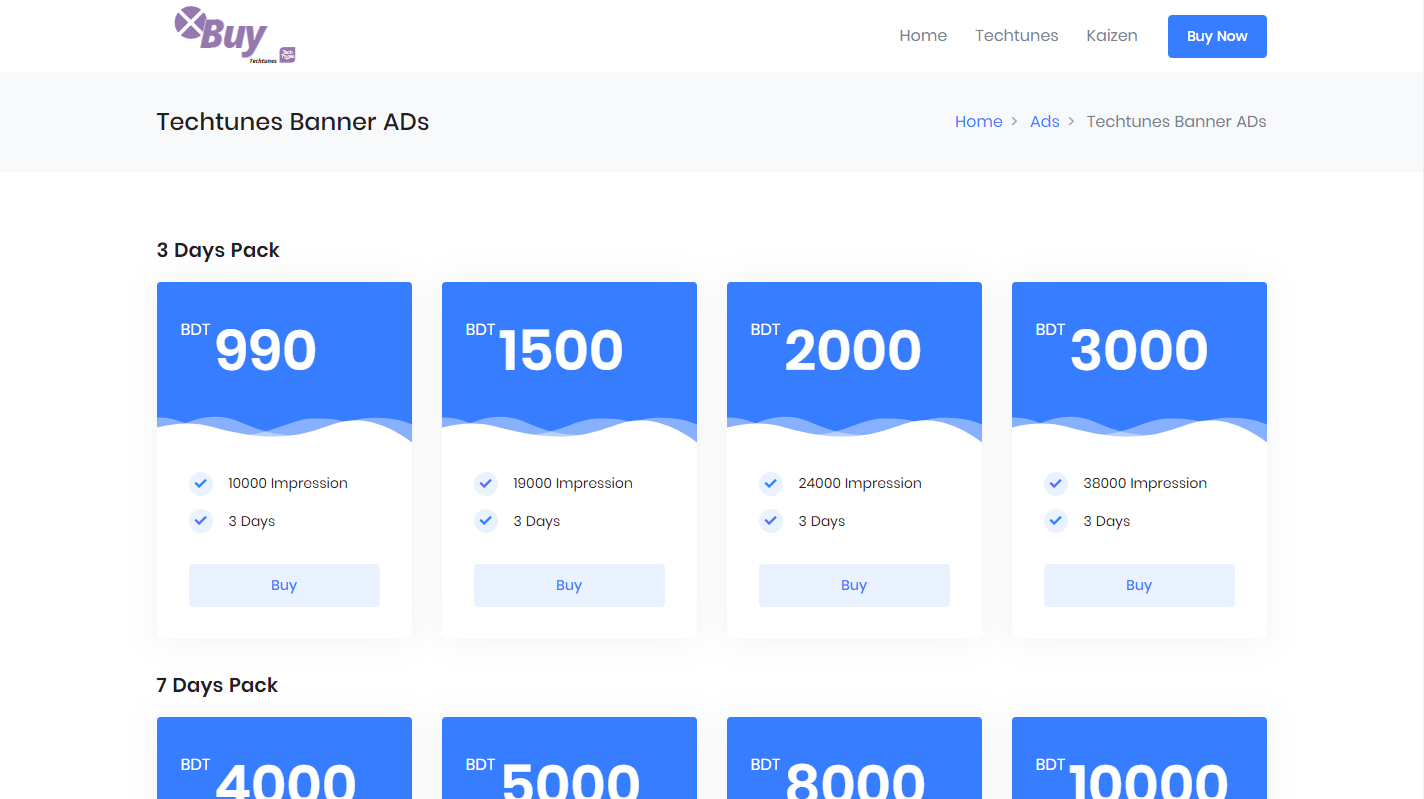This screenshot has height=799, width=1424.
Task: Click the Buy Now button in header
Action: (1217, 36)
